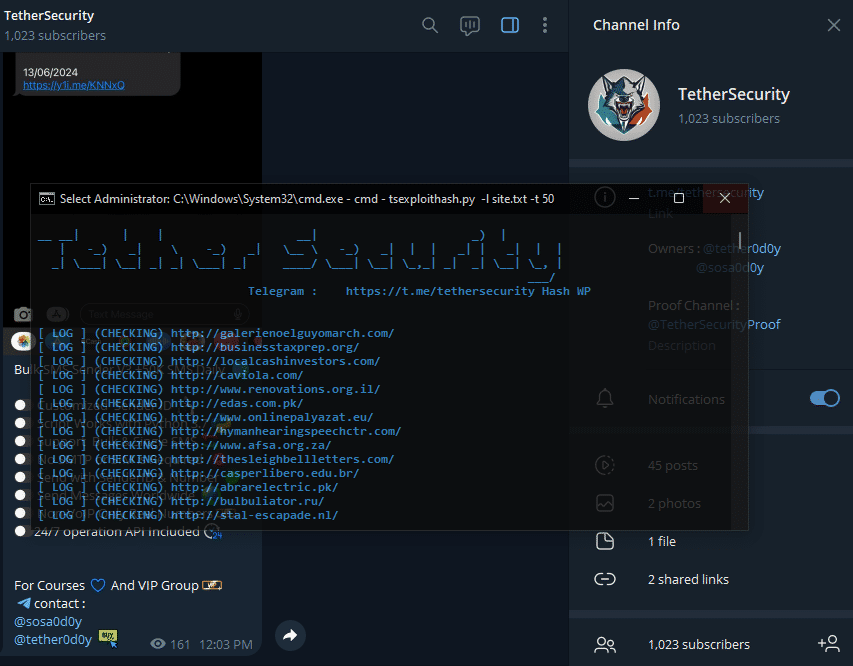Open the TetherSecurity wolf avatar

point(624,105)
